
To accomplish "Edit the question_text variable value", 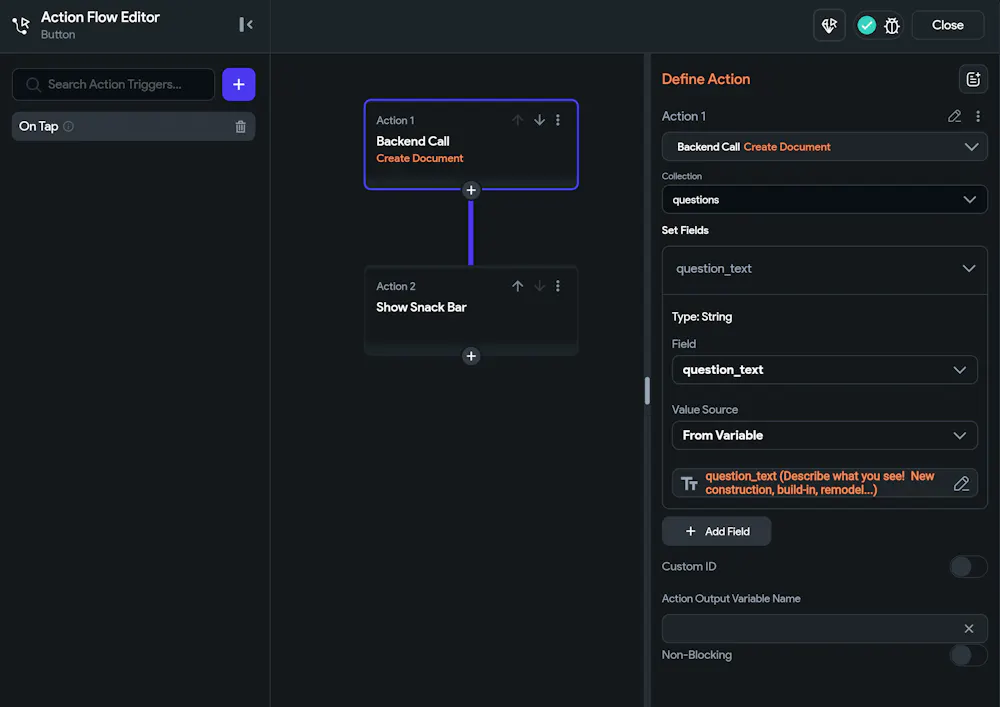I will 961,483.
